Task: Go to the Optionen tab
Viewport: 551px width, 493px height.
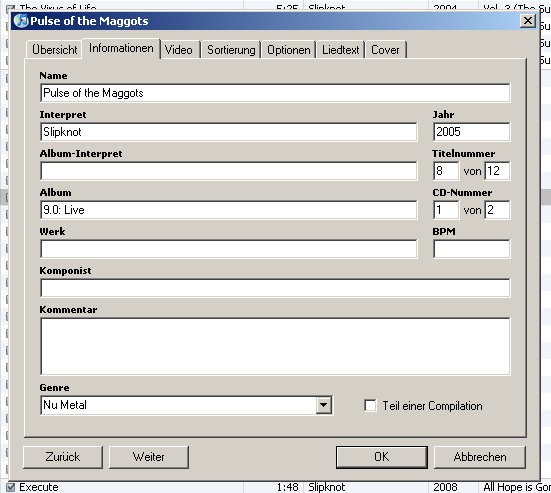Action: (x=289, y=50)
